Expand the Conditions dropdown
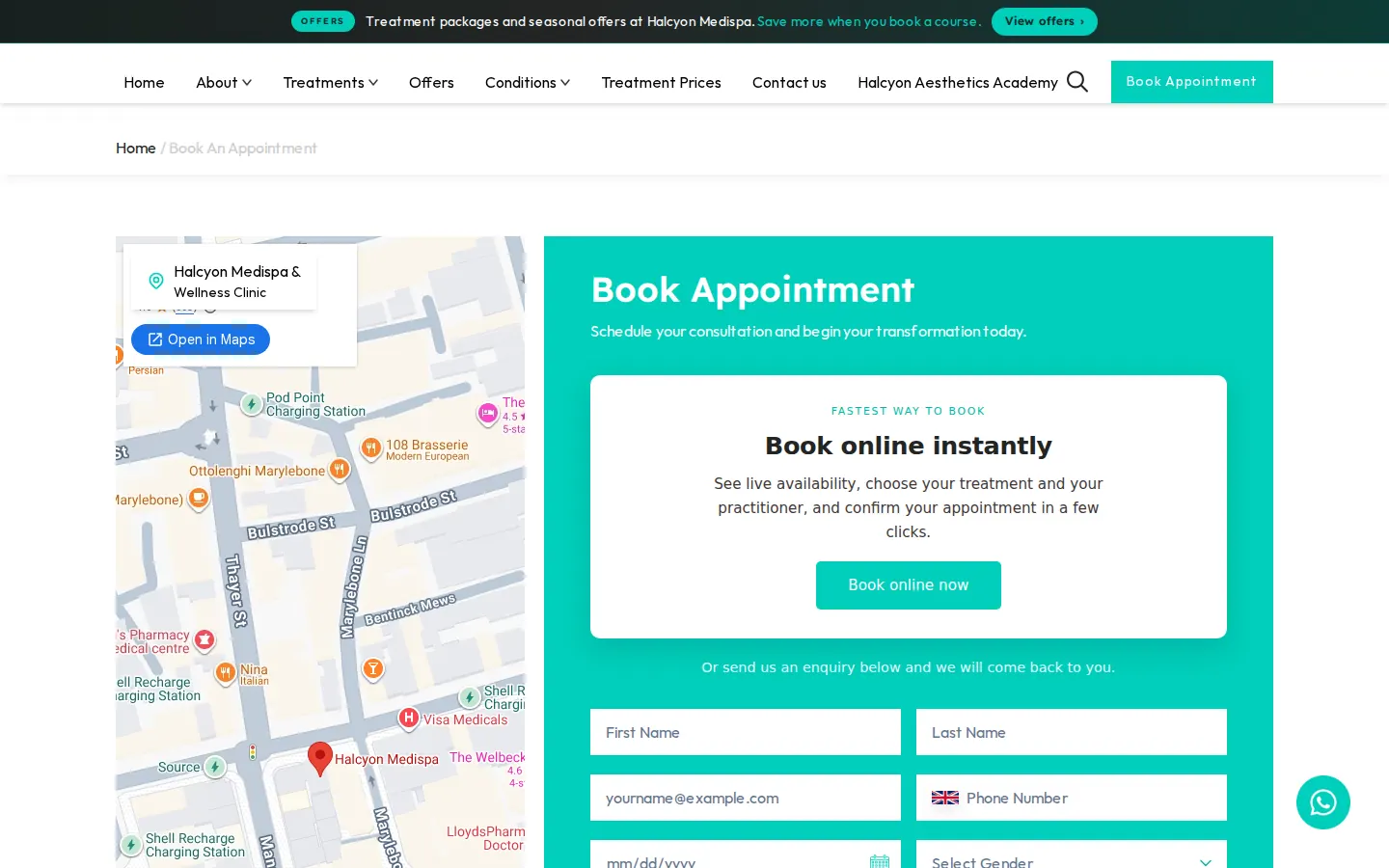 (x=528, y=82)
